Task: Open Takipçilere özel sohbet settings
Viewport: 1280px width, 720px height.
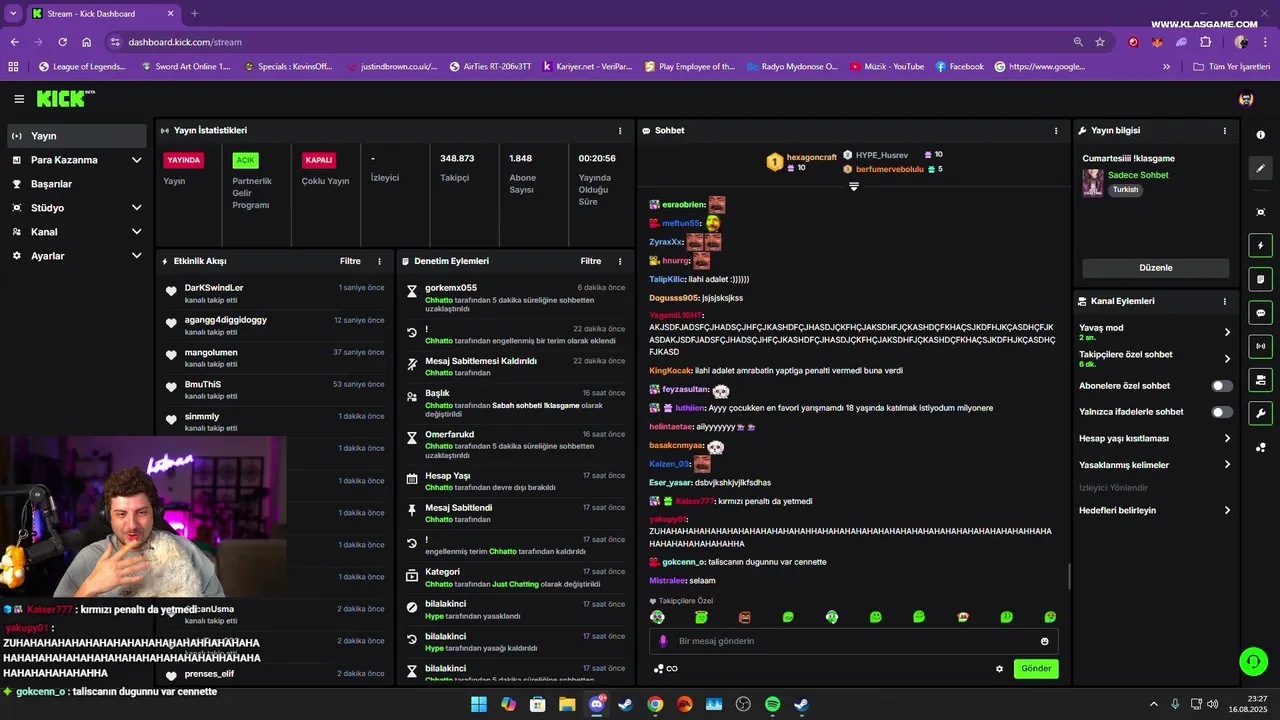Action: pyautogui.click(x=1155, y=359)
